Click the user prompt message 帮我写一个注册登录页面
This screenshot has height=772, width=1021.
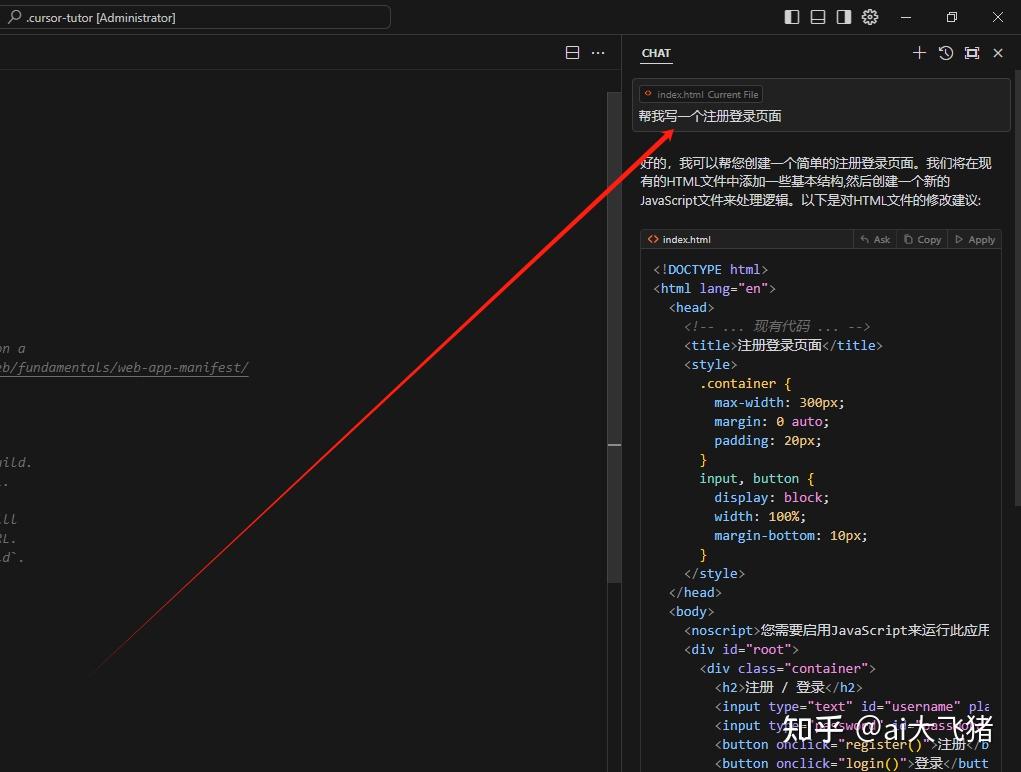click(x=709, y=115)
